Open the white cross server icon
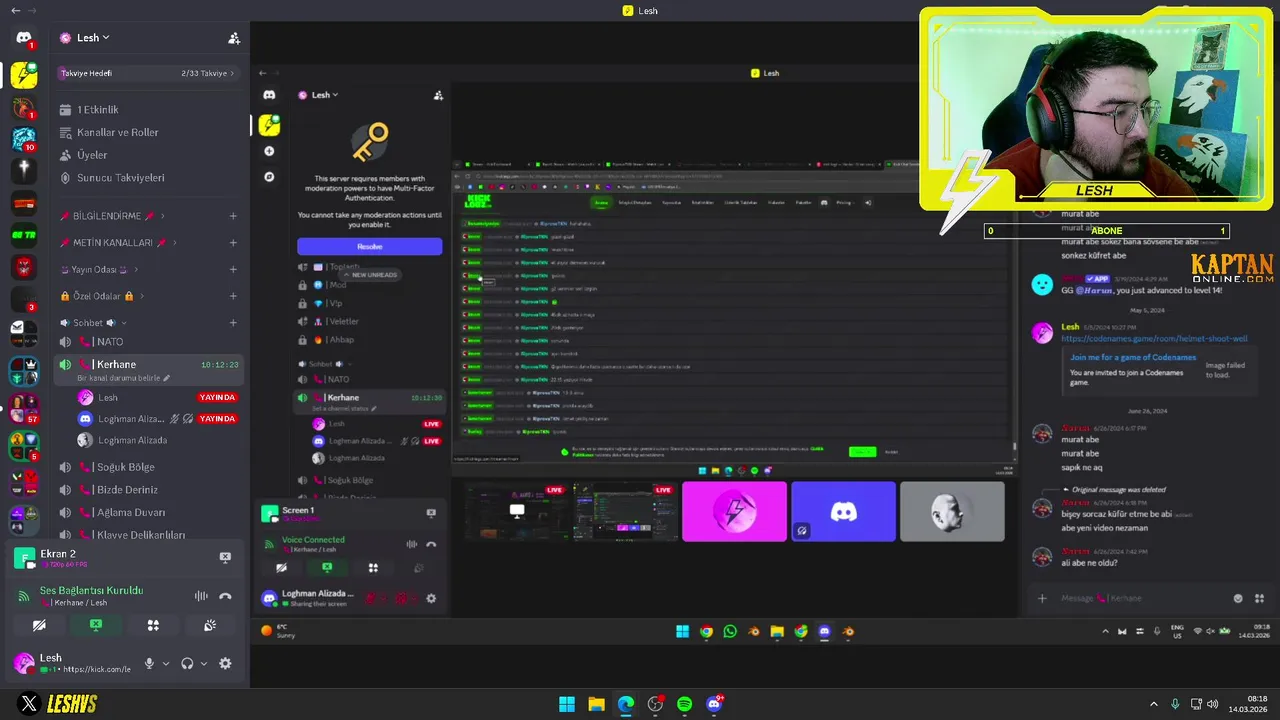The image size is (1280, 720). tap(24, 171)
